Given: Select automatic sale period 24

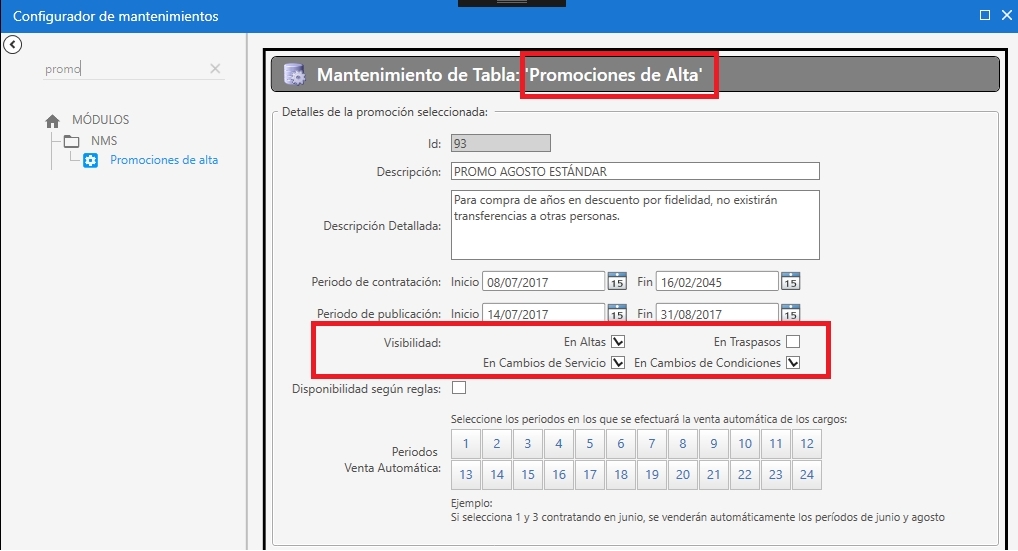Looking at the screenshot, I should (x=807, y=475).
